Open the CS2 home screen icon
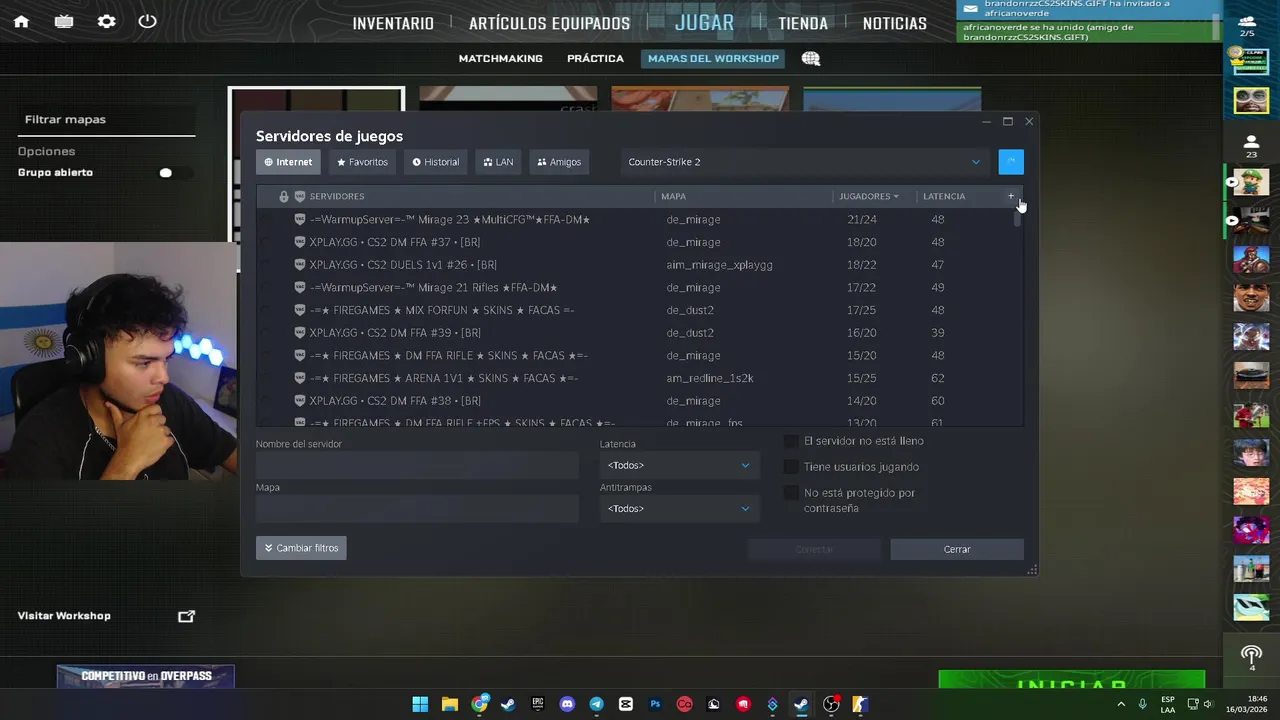Screen dimensions: 1280x720 pyautogui.click(x=21, y=21)
